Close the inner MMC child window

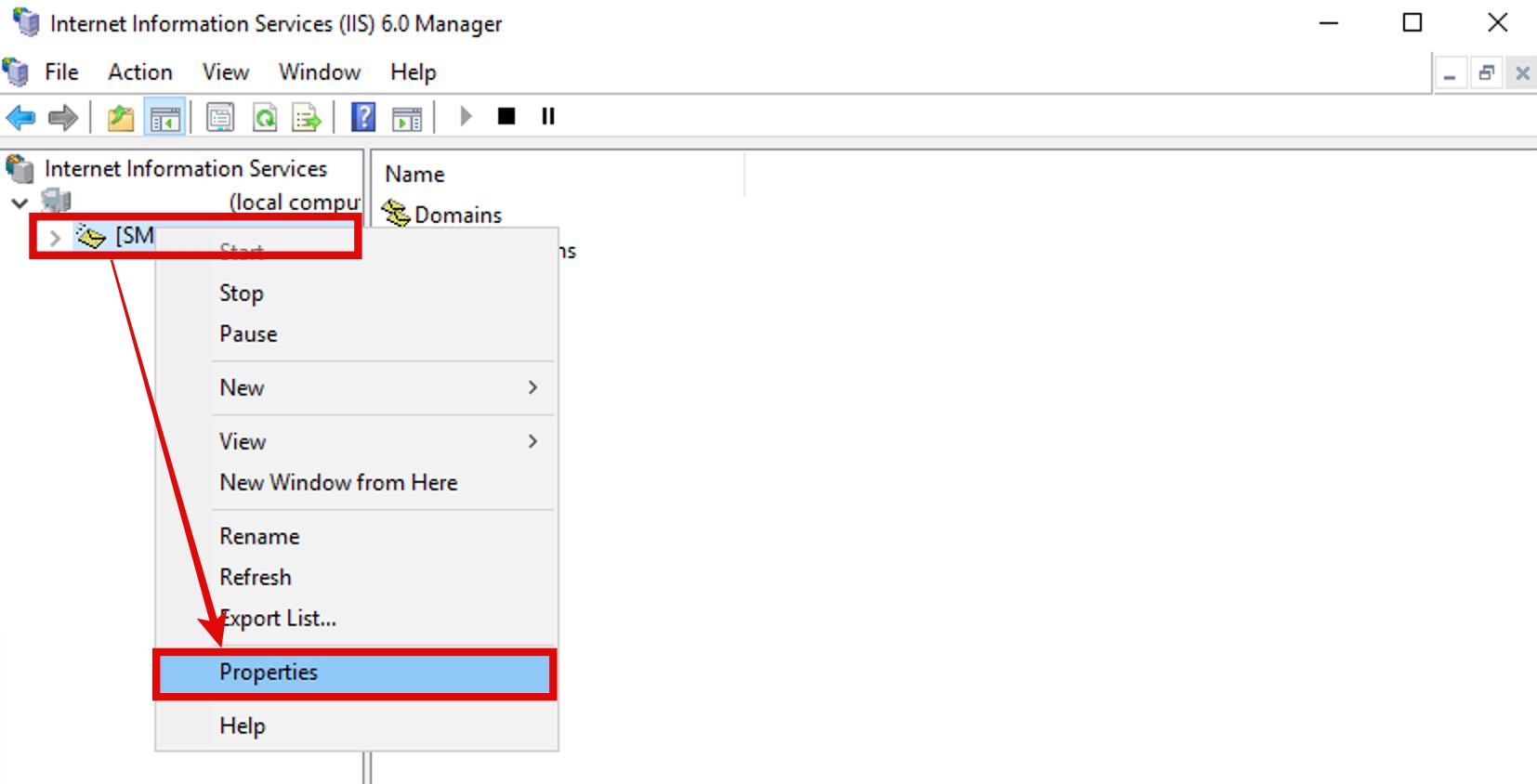point(1522,72)
